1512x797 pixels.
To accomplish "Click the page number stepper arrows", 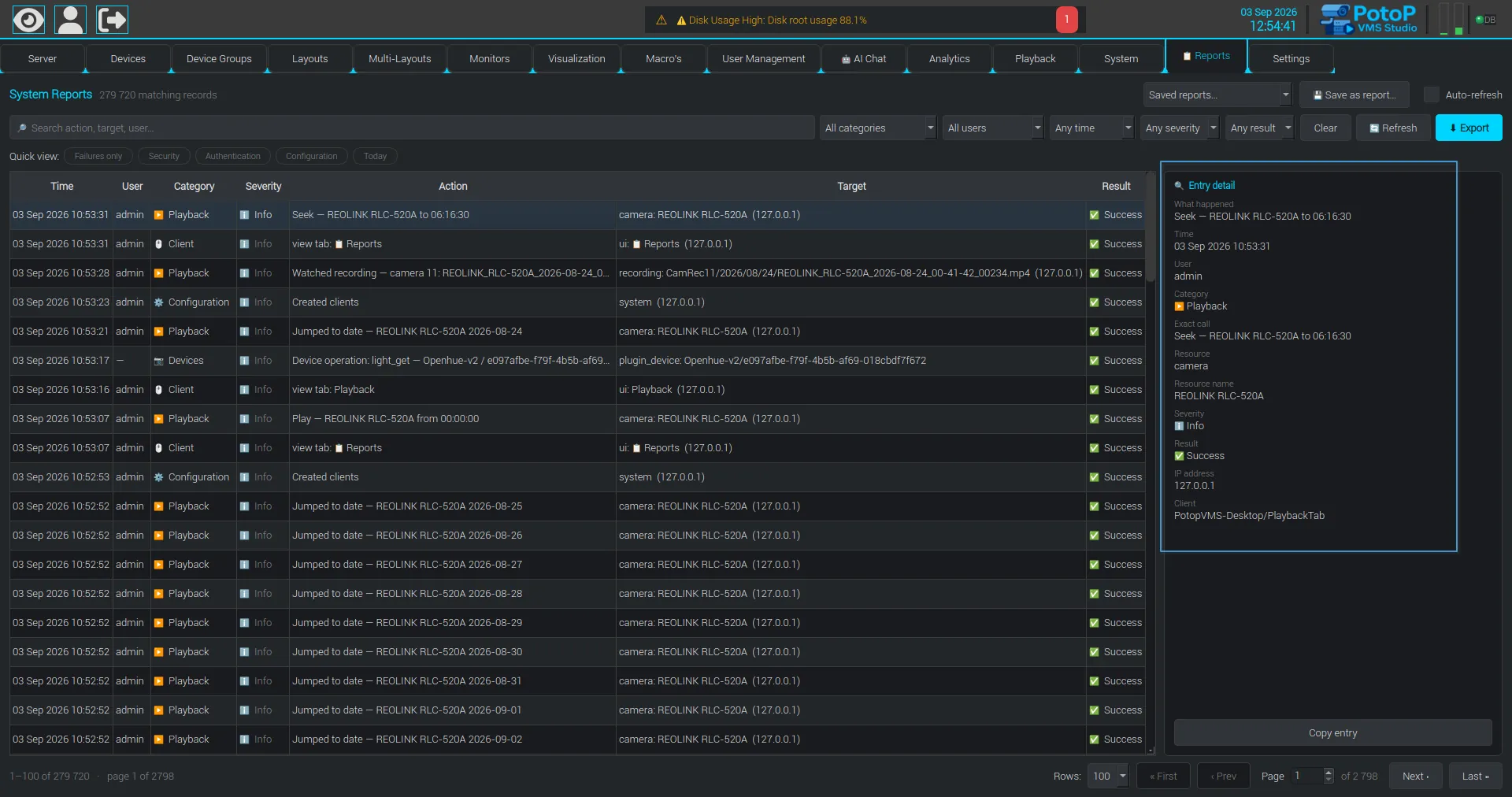I will click(x=1329, y=776).
